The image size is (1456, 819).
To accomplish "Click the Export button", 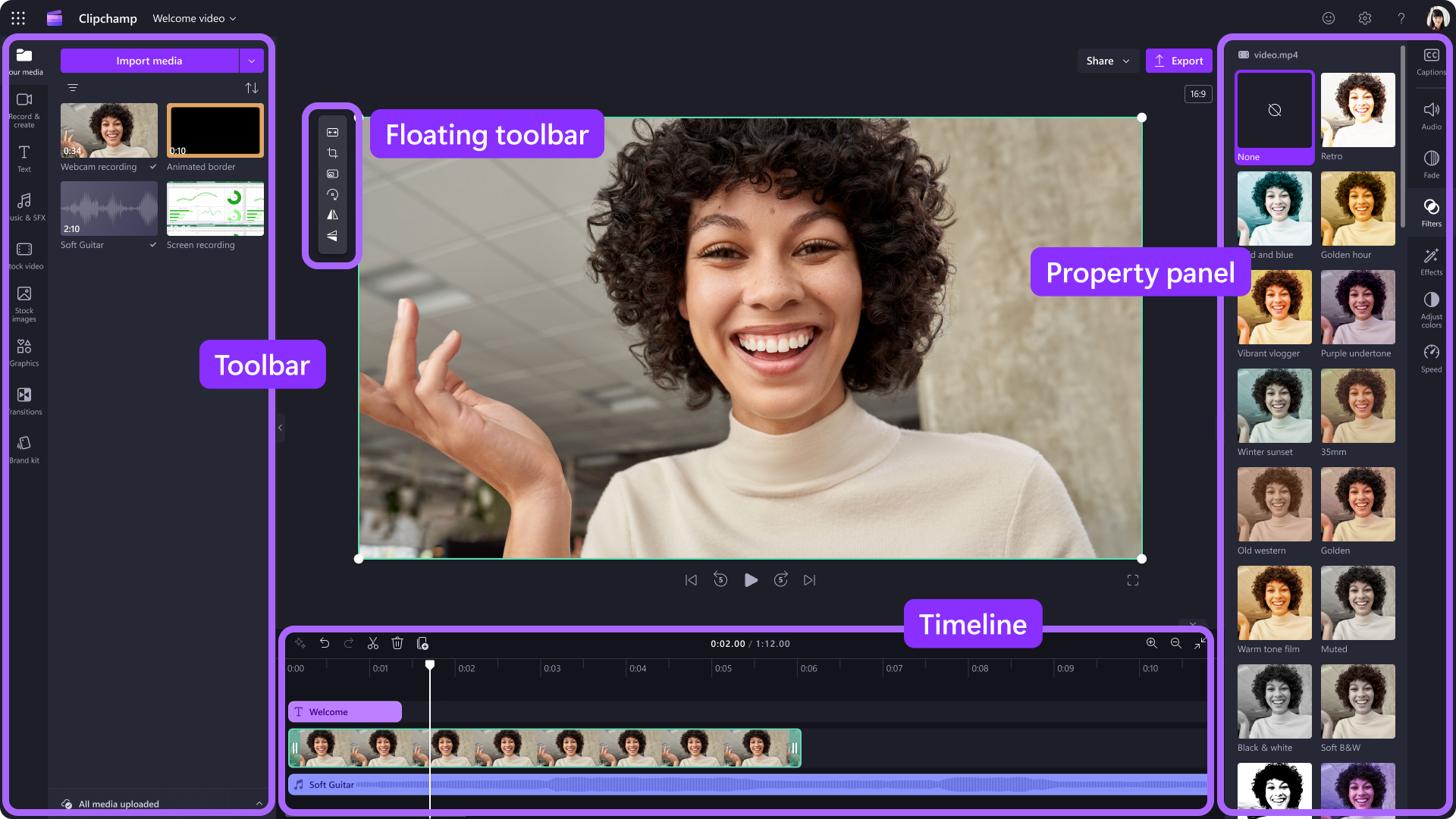I will pos(1178,61).
